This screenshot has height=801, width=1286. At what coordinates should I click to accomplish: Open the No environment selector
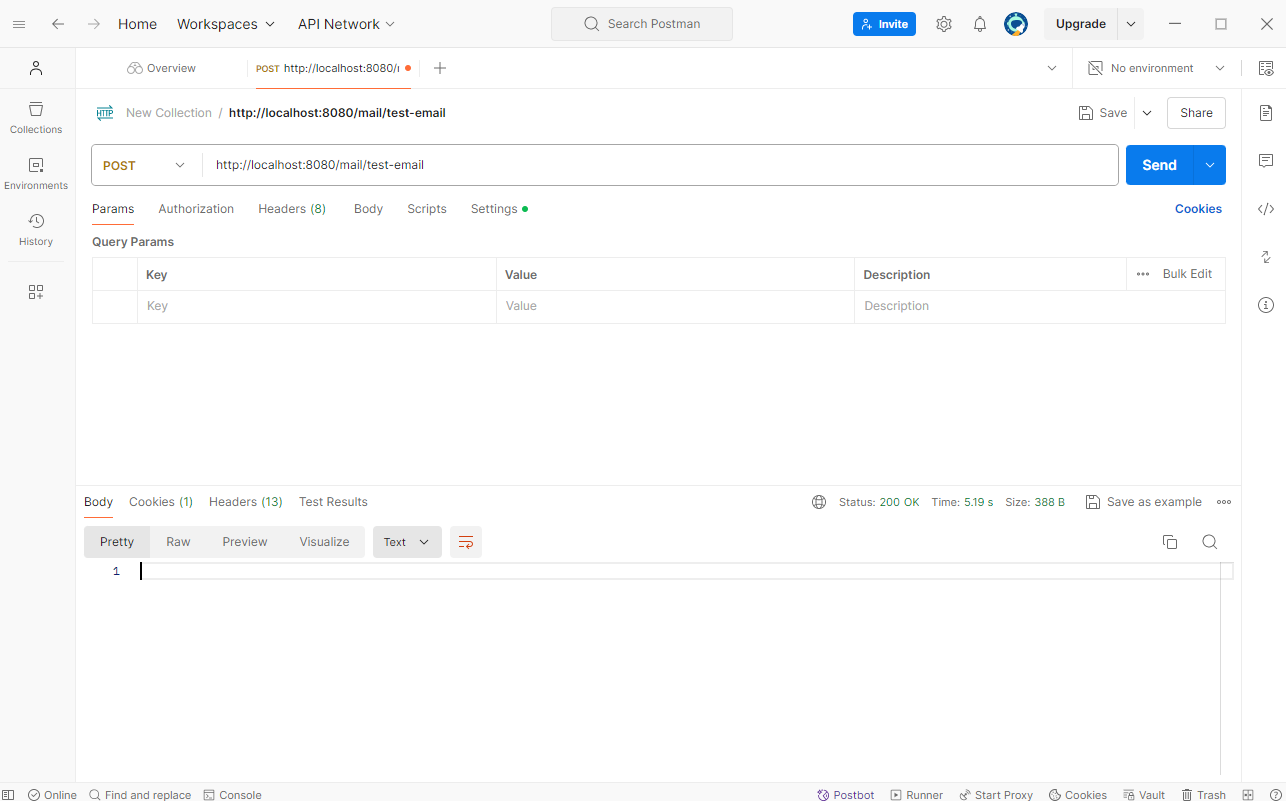point(1156,68)
